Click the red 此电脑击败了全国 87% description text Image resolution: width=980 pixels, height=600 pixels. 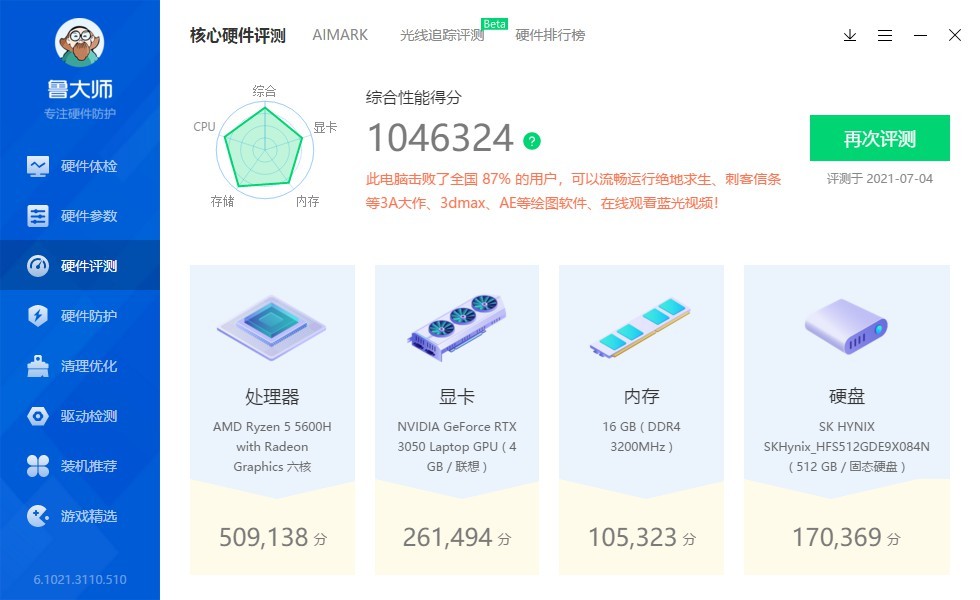(x=573, y=191)
